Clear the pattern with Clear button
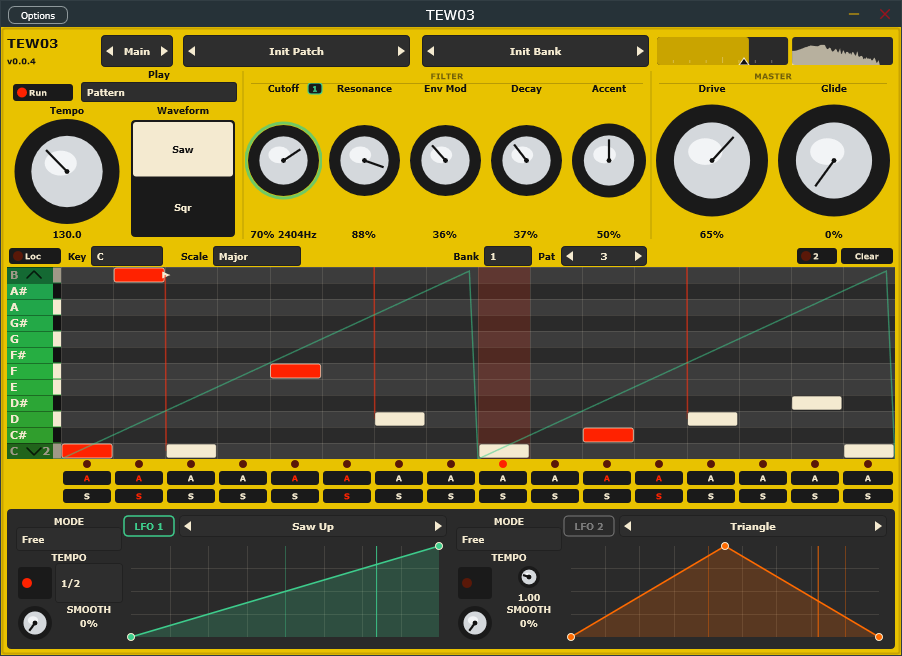Image resolution: width=902 pixels, height=656 pixels. (866, 256)
